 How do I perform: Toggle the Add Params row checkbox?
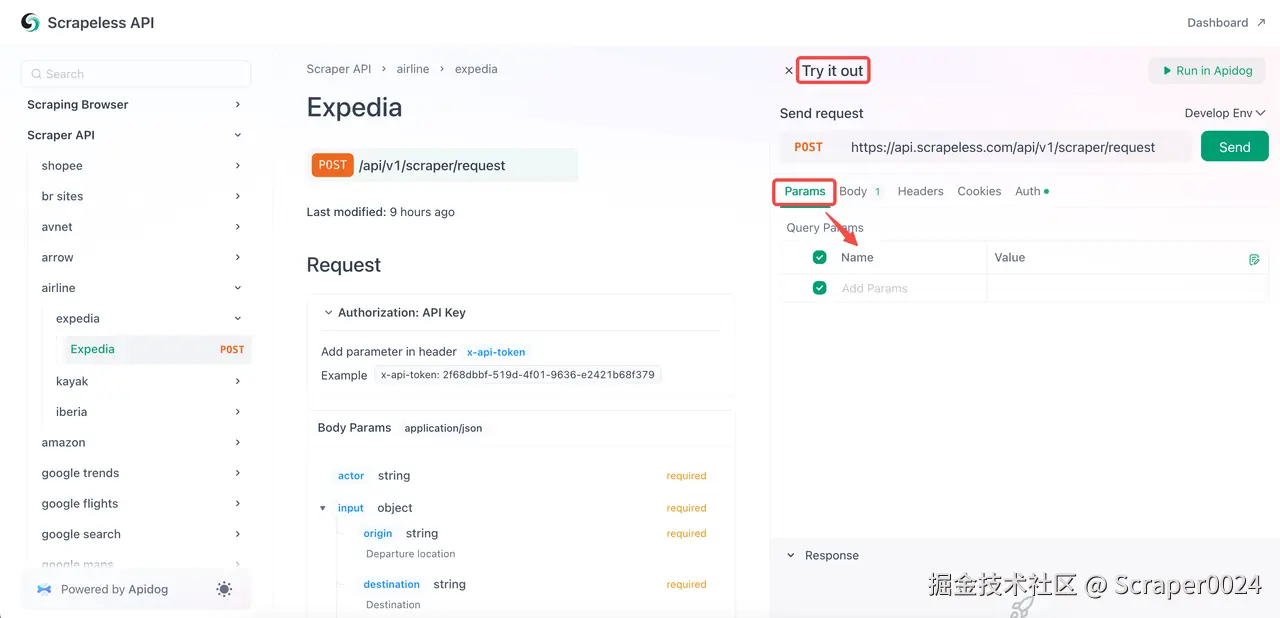(819, 287)
